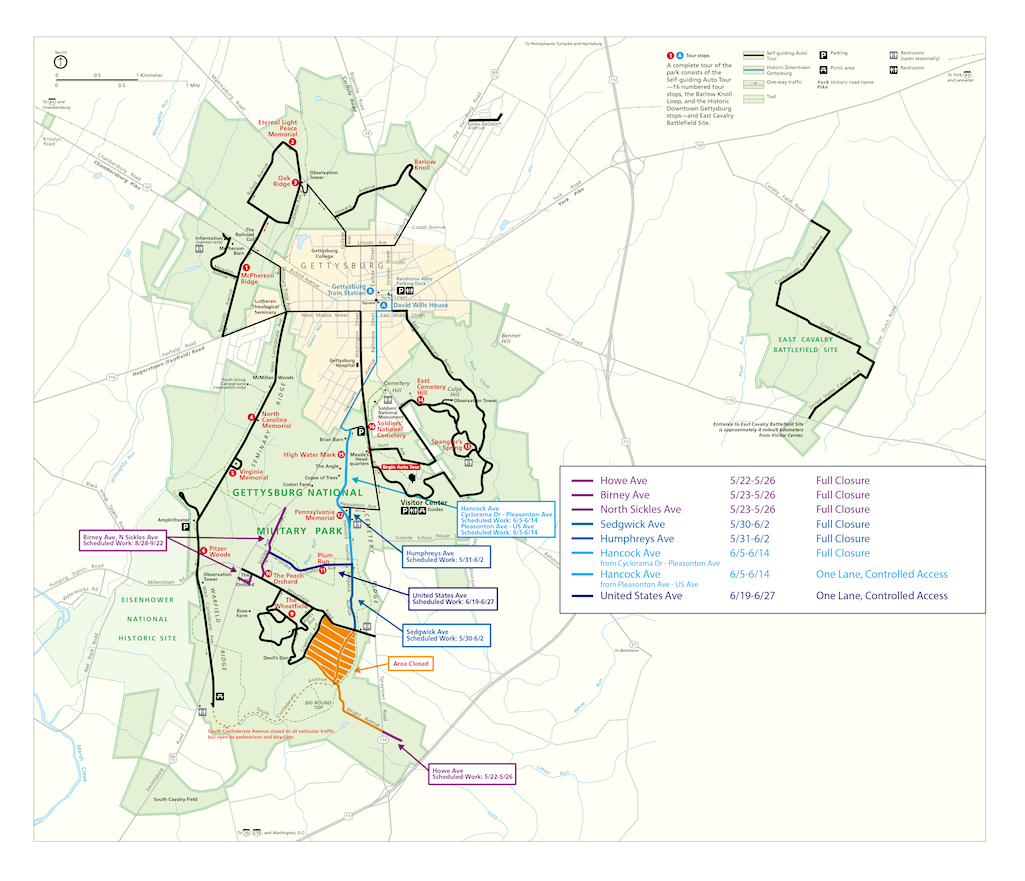Click the 'GETTYSBURG' town label
This screenshot has height=881, width=1025.
(343, 266)
